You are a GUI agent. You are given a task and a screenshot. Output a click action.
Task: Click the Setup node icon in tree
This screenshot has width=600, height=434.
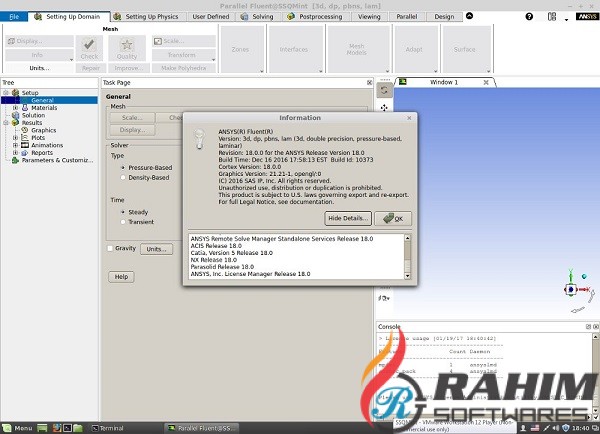[x=15, y=93]
